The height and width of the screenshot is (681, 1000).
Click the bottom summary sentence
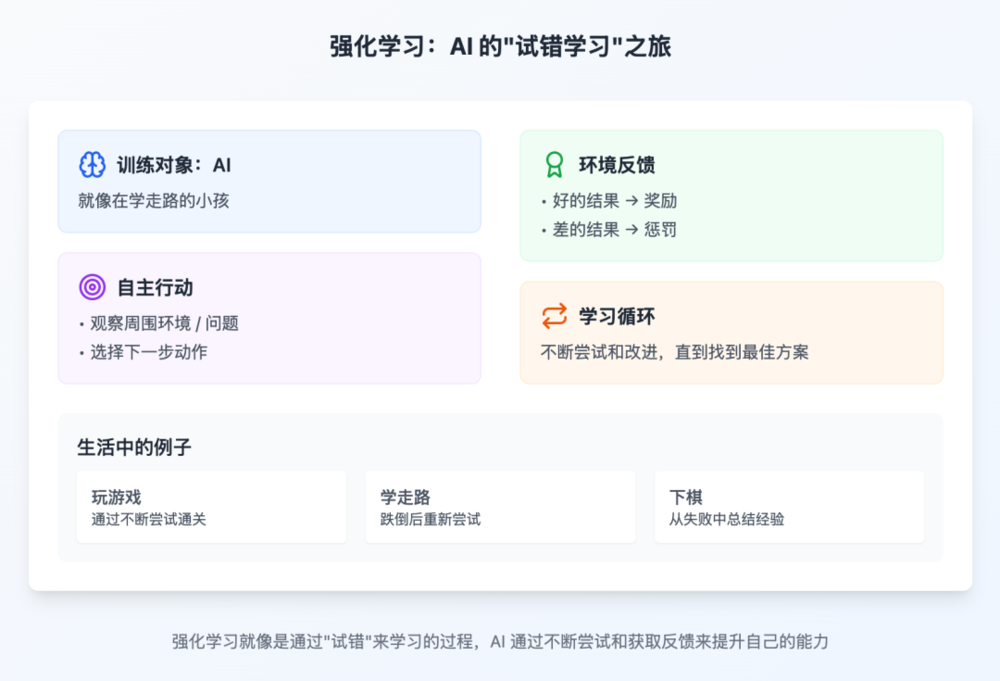[x=500, y=641]
